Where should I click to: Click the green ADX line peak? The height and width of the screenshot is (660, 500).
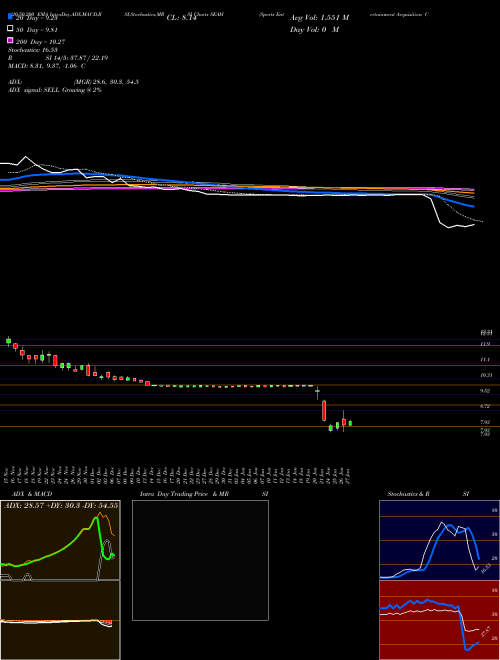point(96,519)
